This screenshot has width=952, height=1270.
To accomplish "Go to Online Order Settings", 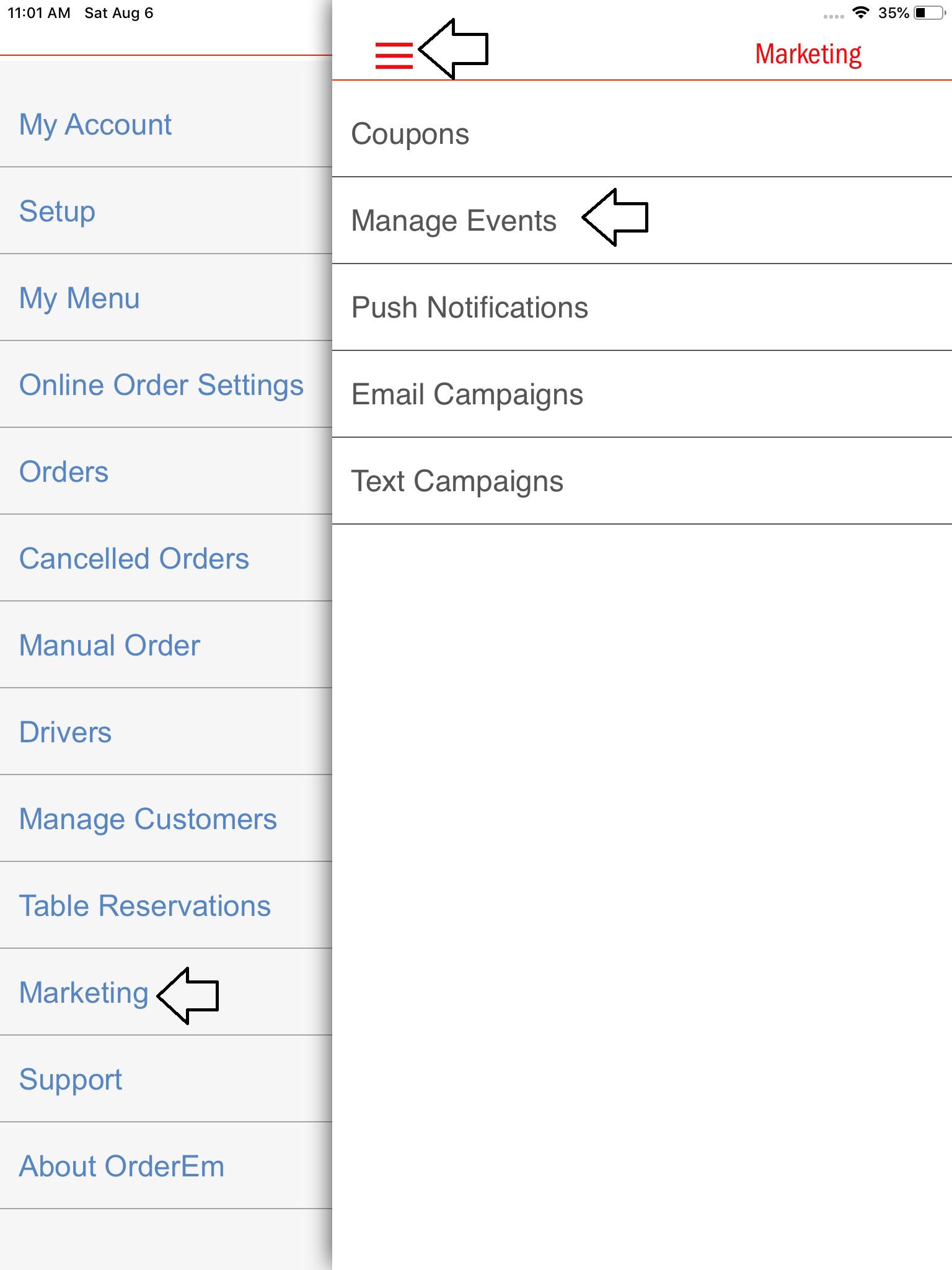I will pyautogui.click(x=161, y=384).
